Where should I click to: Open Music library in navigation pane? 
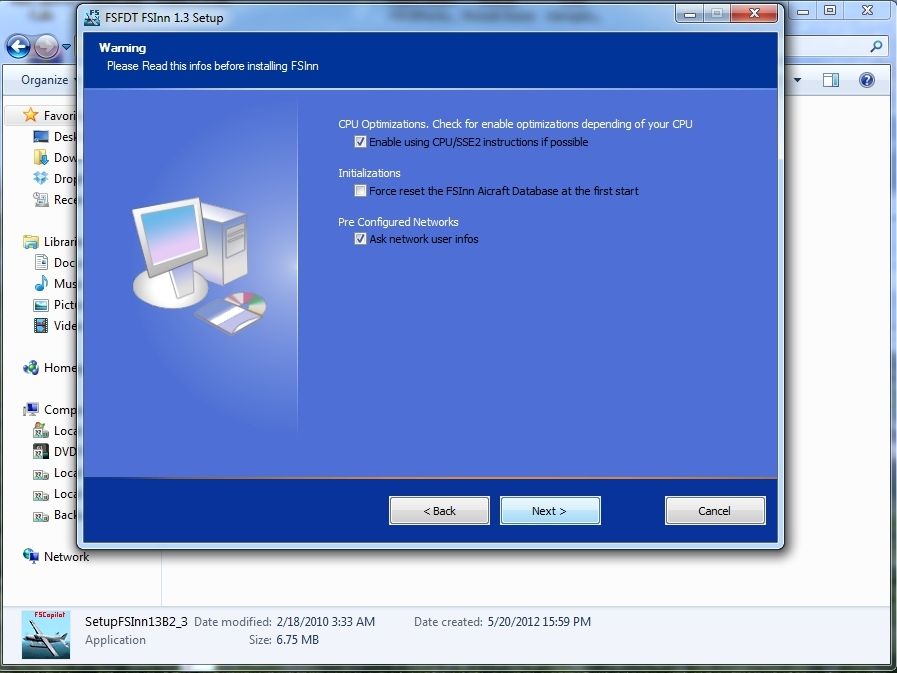pos(54,283)
